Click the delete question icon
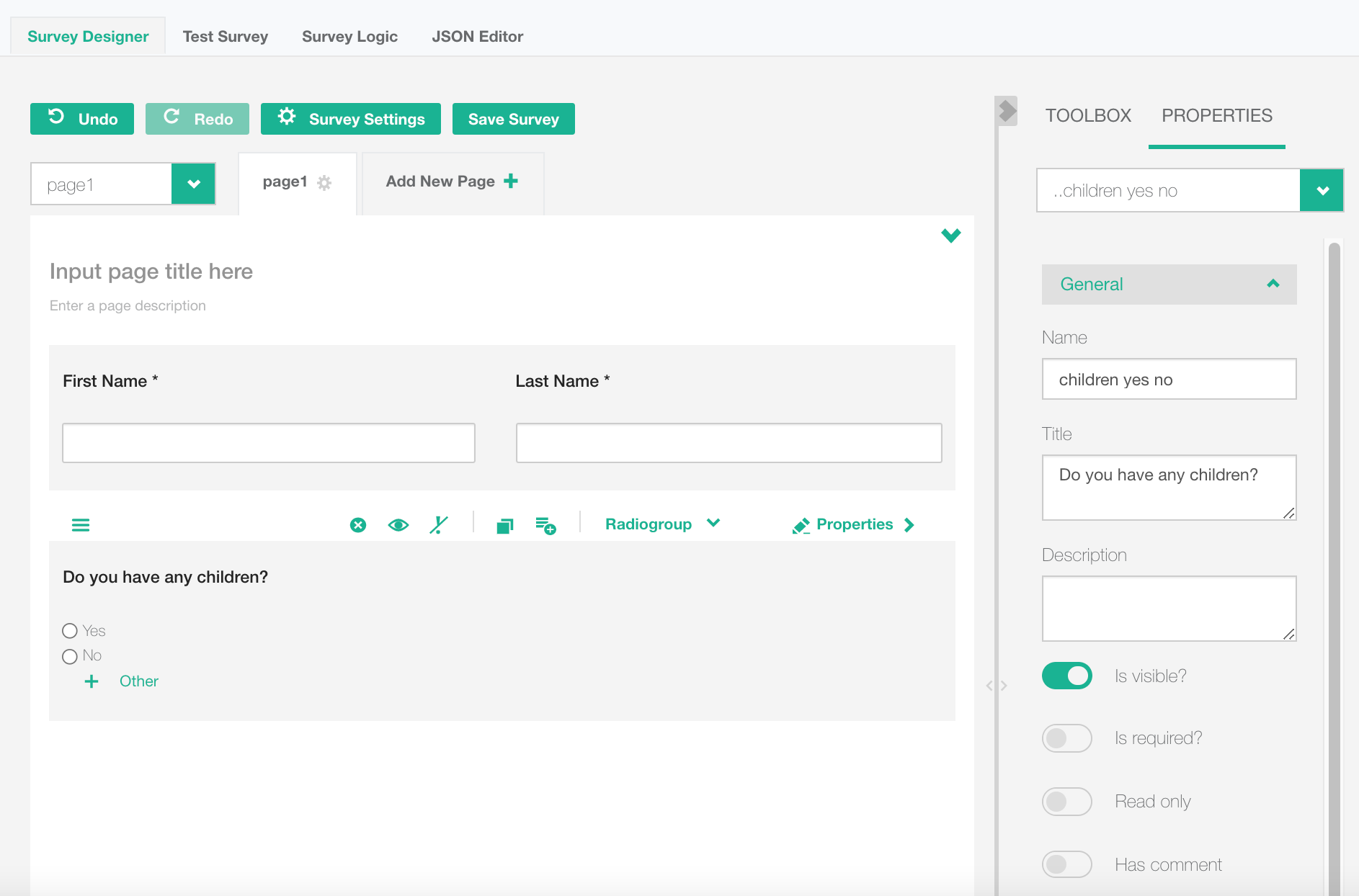This screenshot has width=1359, height=896. point(358,525)
